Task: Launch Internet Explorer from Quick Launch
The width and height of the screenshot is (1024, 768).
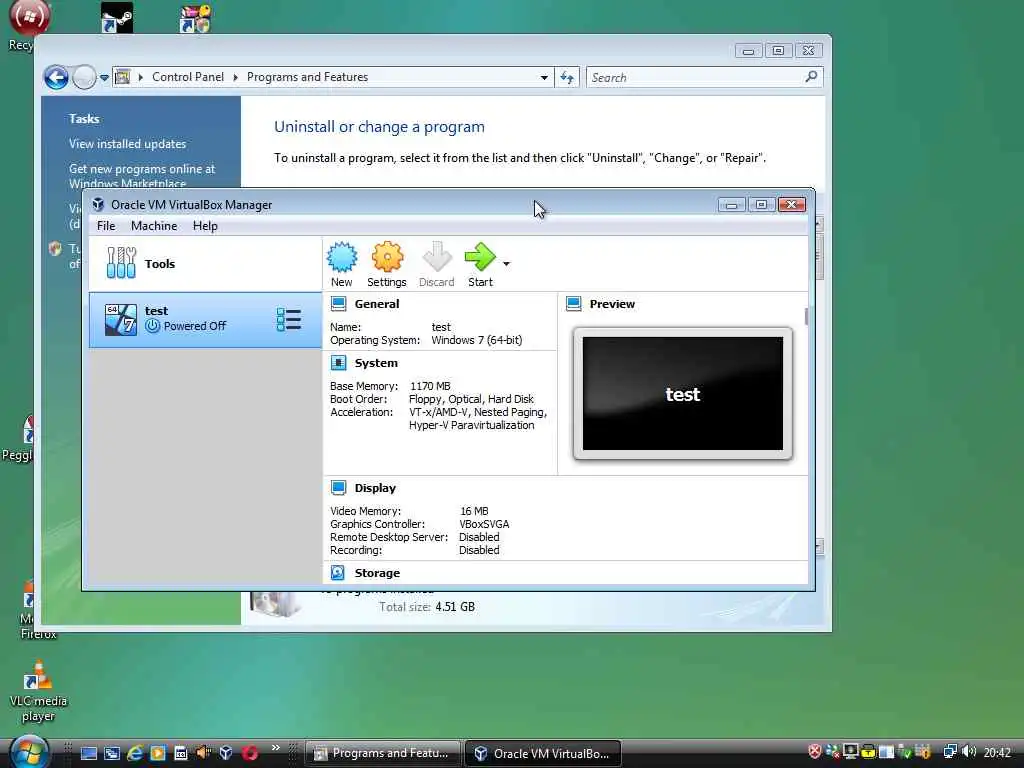Action: 135,753
